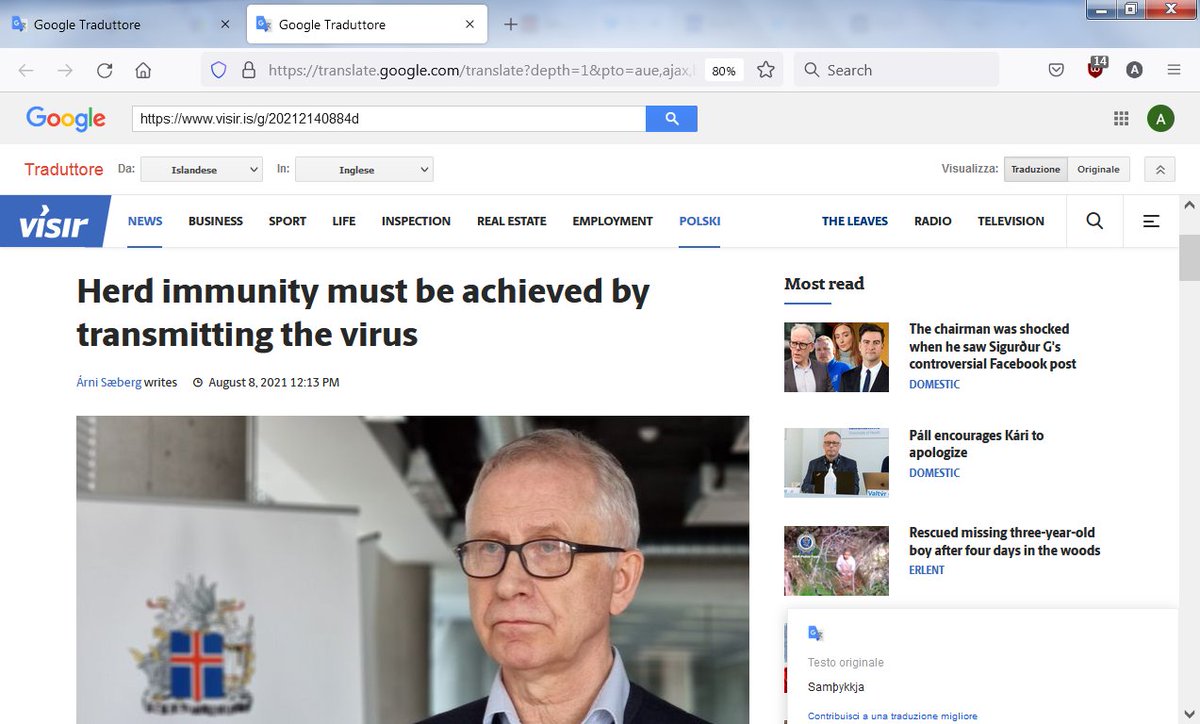Screen dimensions: 1200x724
Task: Open the Visir hamburger menu
Action: (x=1151, y=221)
